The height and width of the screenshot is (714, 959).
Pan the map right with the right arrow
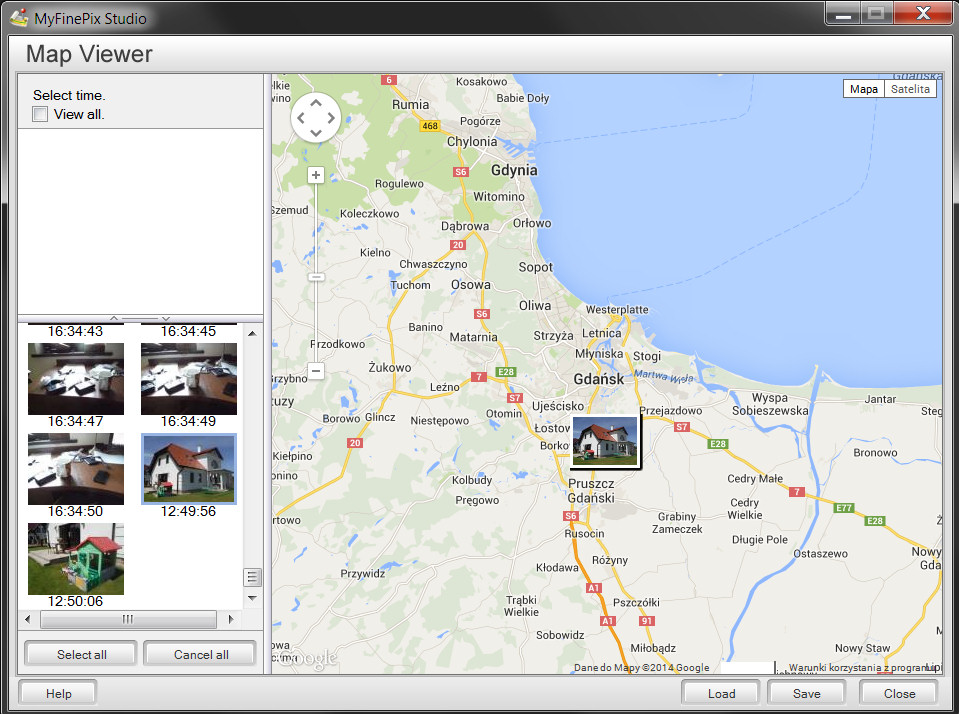[331, 117]
